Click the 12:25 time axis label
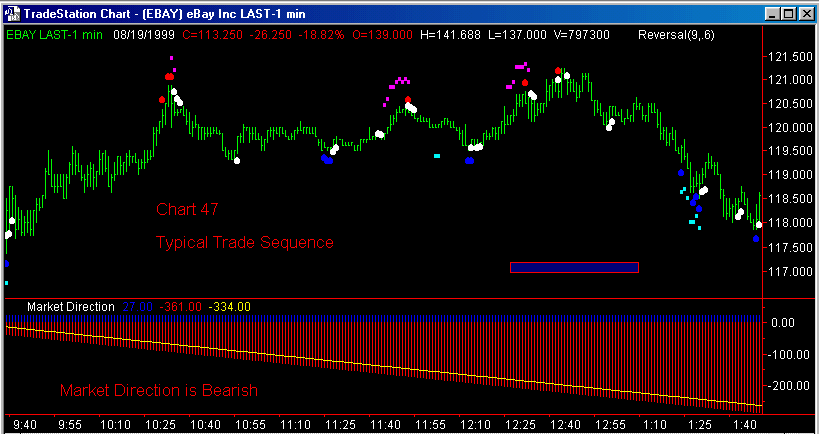819x434 pixels. (519, 425)
